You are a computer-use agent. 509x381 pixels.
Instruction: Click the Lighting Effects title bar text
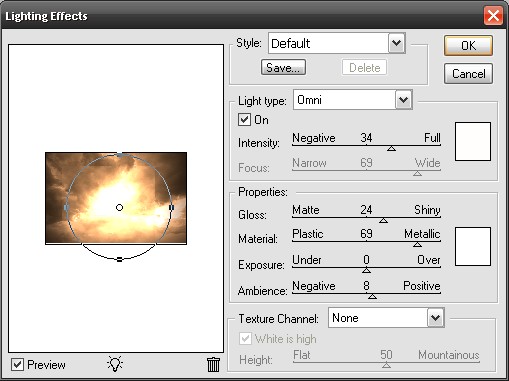46,16
